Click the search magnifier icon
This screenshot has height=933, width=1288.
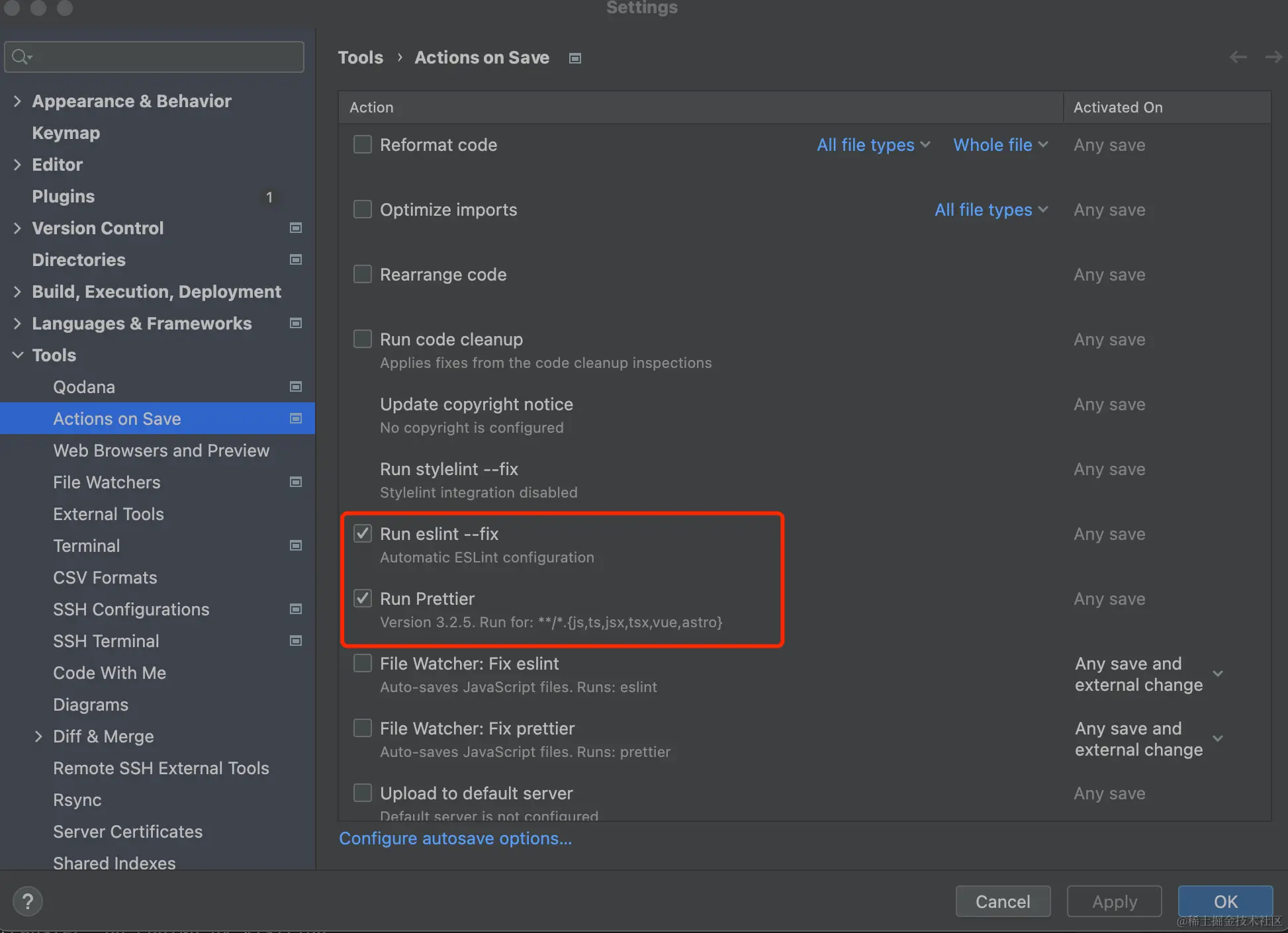pyautogui.click(x=21, y=57)
